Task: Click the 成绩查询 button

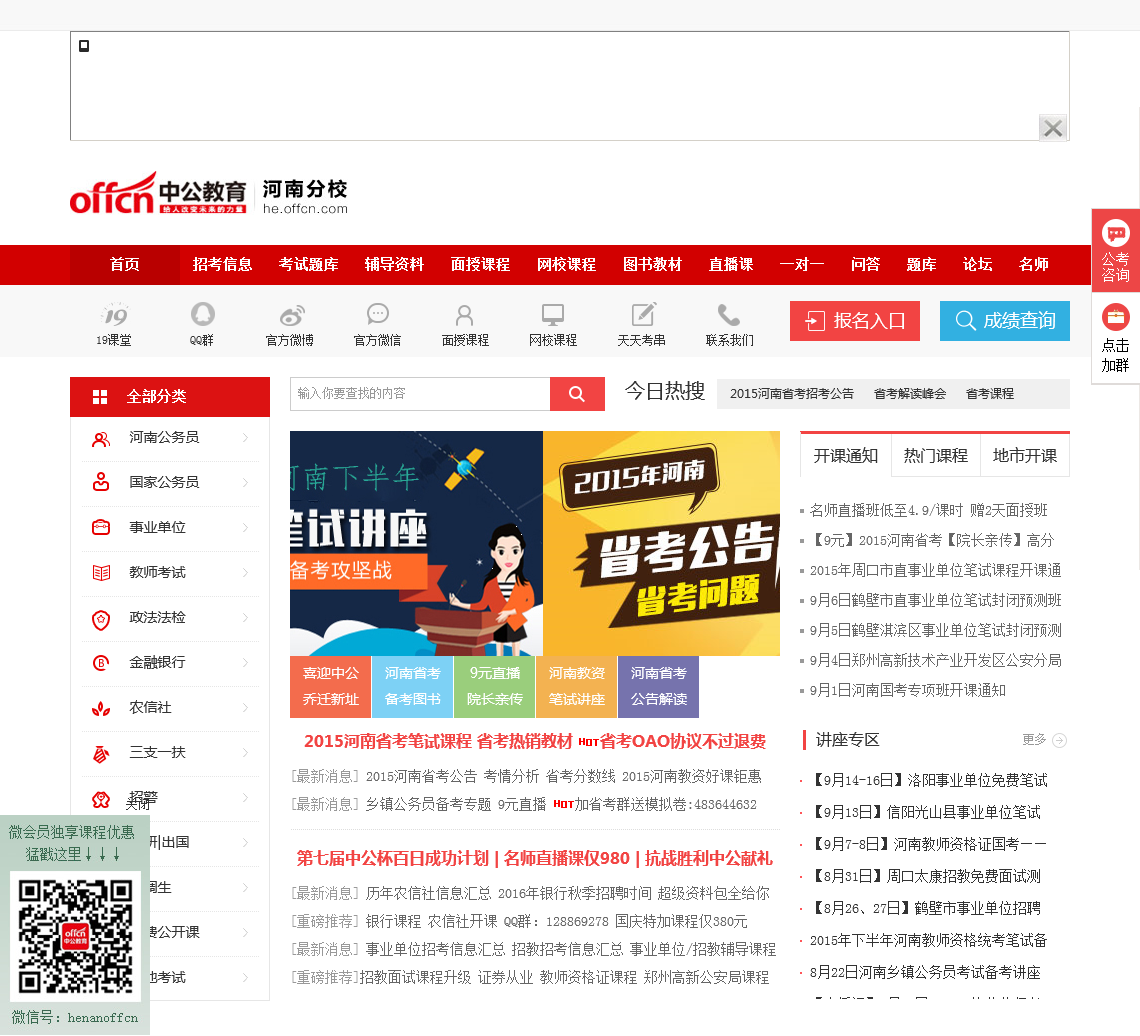Action: click(1005, 321)
